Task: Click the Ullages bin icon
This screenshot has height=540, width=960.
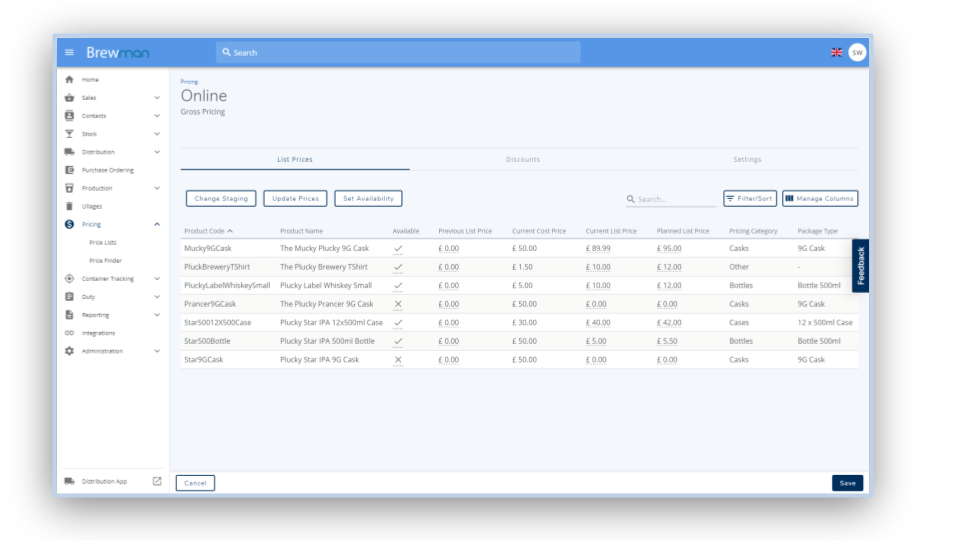Action: (69, 206)
